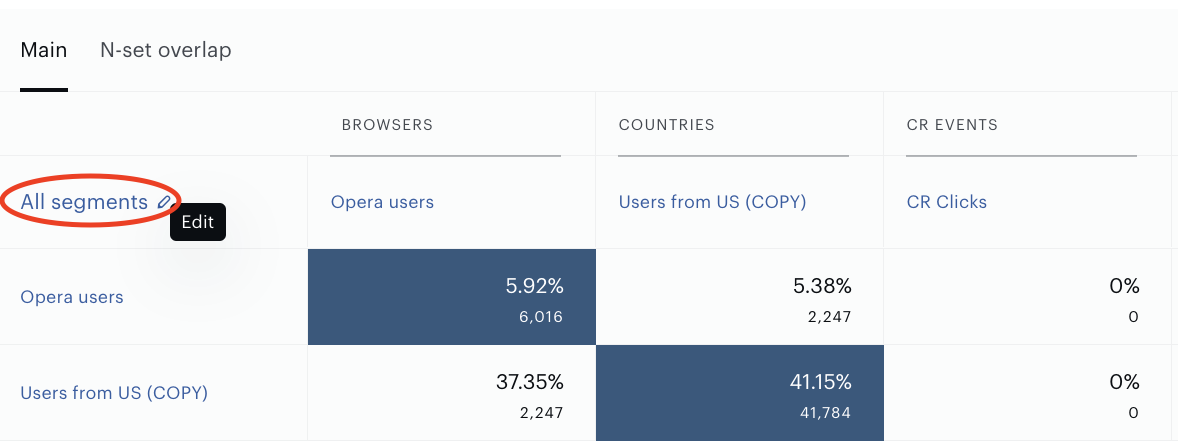This screenshot has width=1178, height=441.
Task: Select the dark 5.92% overlap cell
Action: click(452, 297)
